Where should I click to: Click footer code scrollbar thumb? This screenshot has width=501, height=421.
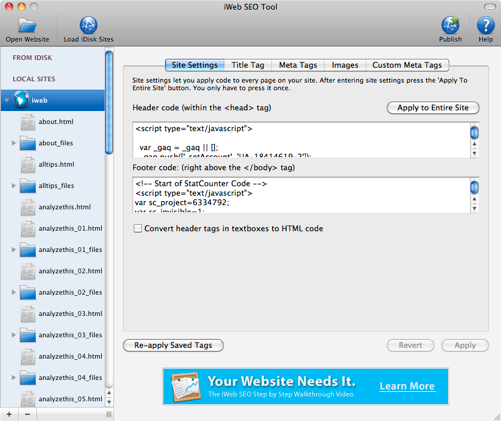point(474,187)
